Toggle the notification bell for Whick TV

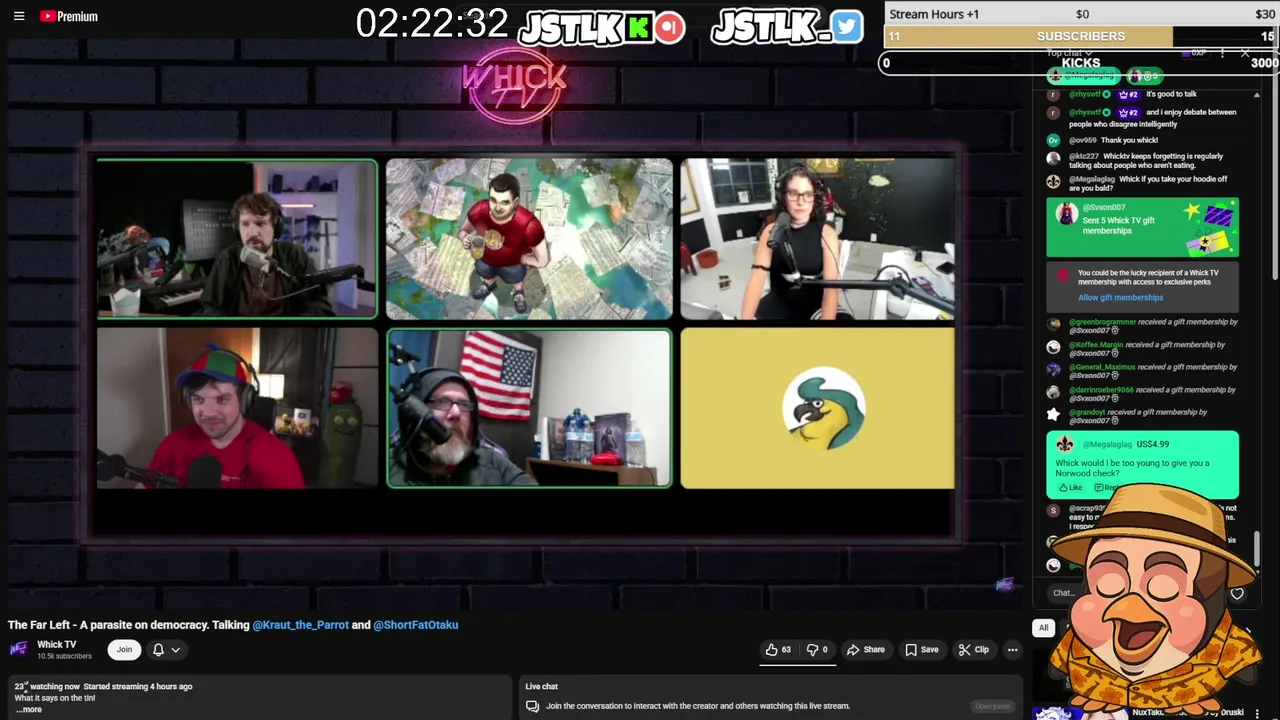point(158,649)
